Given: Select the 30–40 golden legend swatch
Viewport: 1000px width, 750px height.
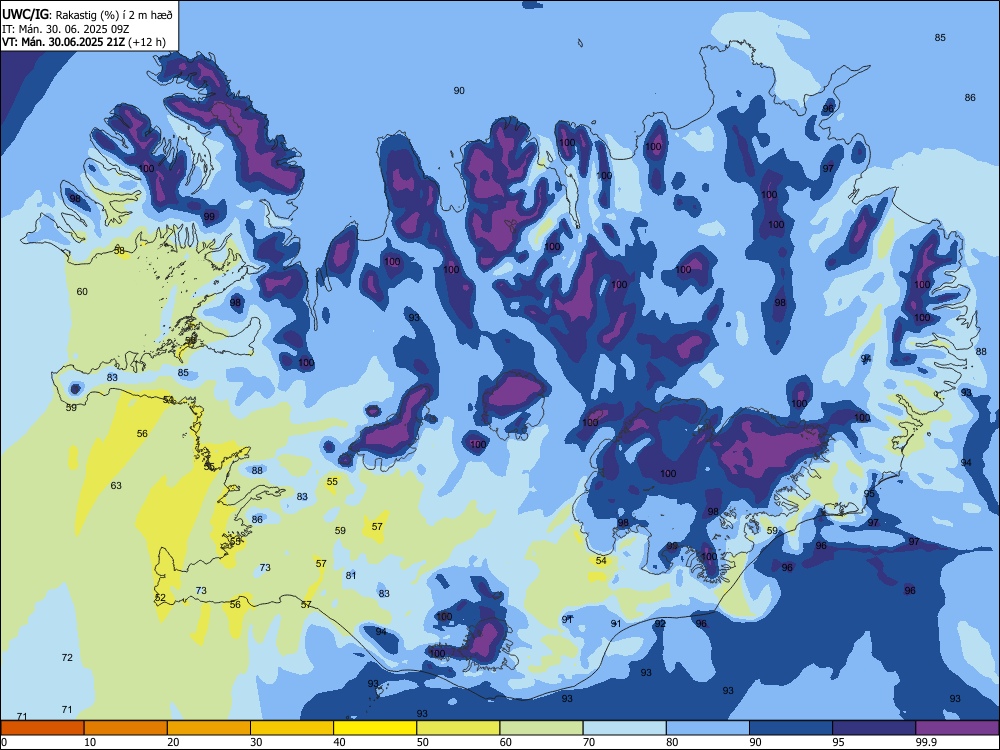Looking at the screenshot, I should tap(292, 728).
